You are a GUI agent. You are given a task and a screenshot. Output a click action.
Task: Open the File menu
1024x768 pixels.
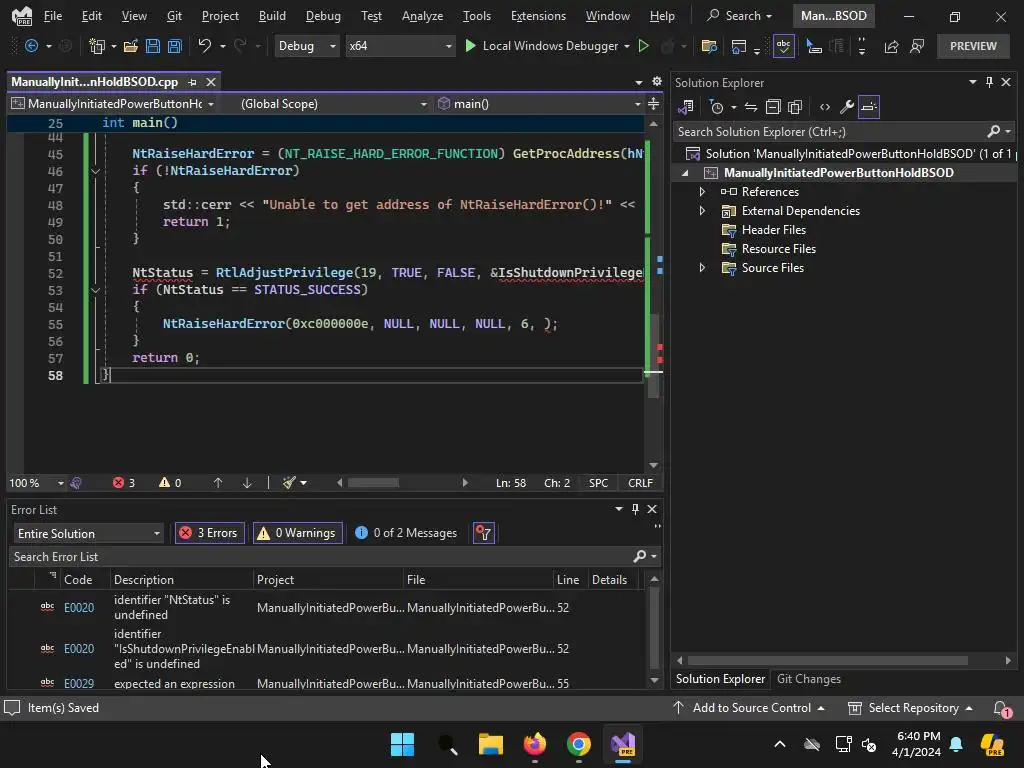tap(53, 16)
